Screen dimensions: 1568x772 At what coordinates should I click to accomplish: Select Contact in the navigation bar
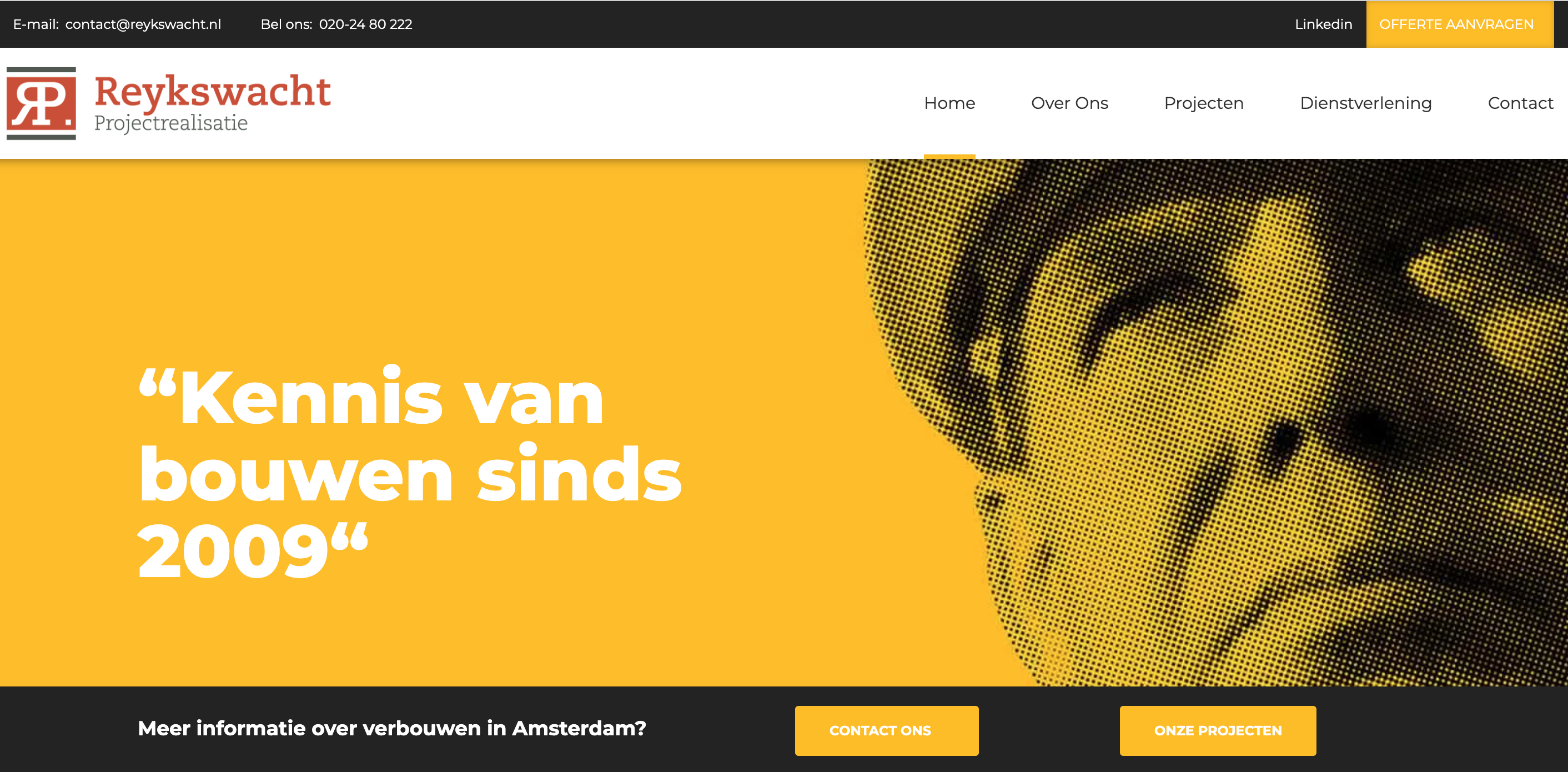click(x=1520, y=103)
